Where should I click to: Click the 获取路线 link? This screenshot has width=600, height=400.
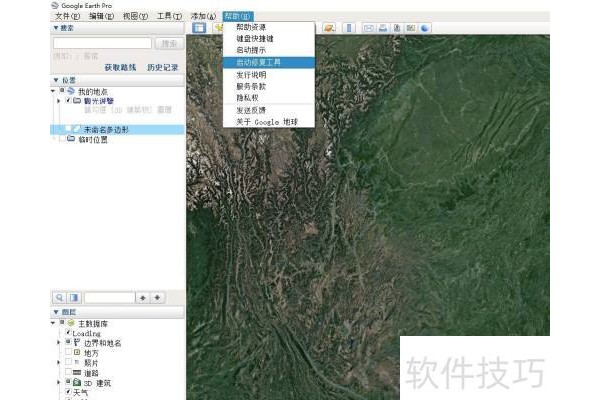[120, 67]
